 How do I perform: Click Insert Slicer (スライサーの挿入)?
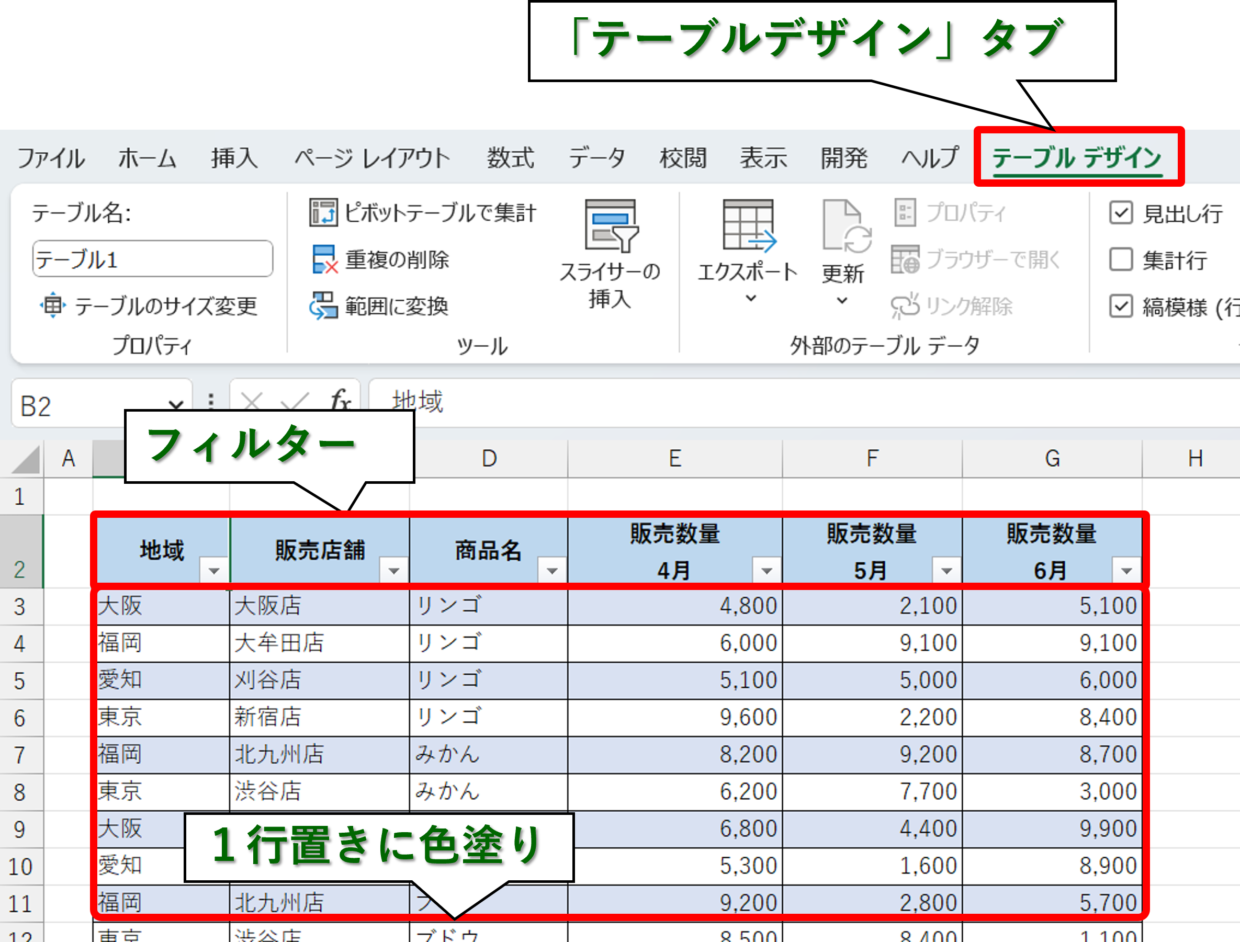coord(610,254)
